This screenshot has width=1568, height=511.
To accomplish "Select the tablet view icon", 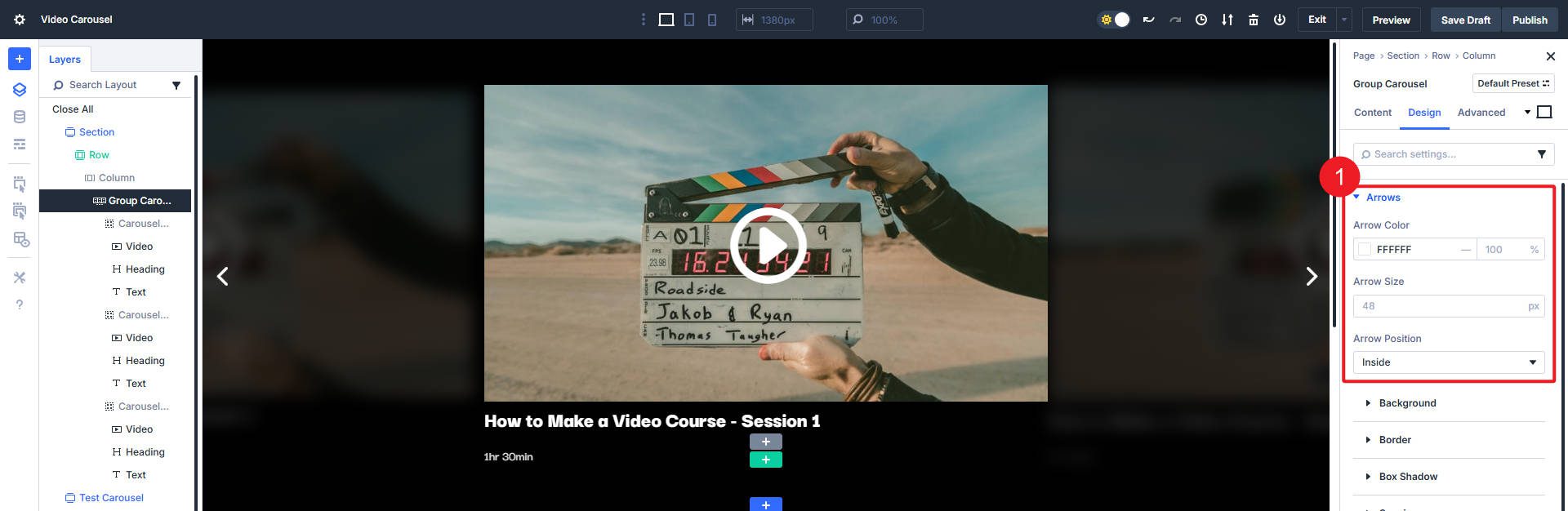I will [x=689, y=20].
